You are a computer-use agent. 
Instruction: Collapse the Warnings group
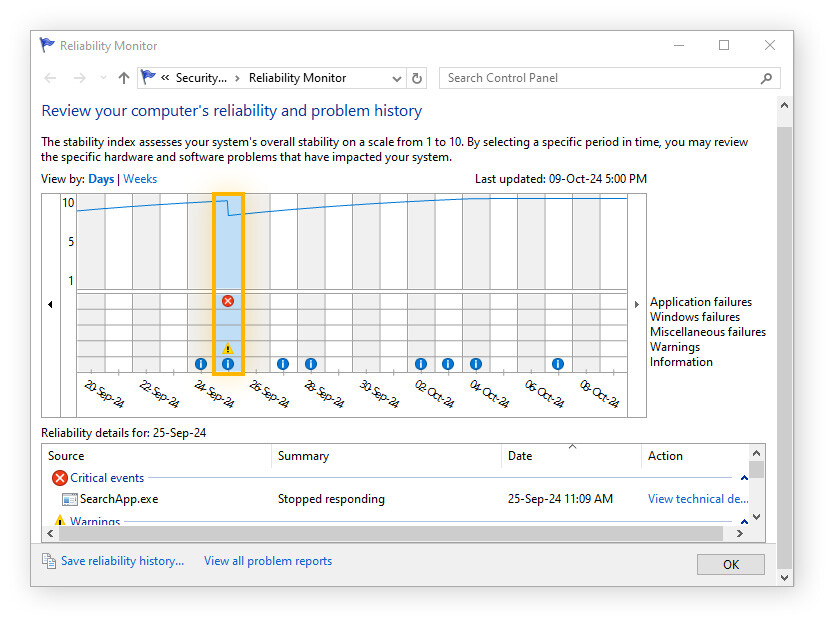click(x=744, y=521)
